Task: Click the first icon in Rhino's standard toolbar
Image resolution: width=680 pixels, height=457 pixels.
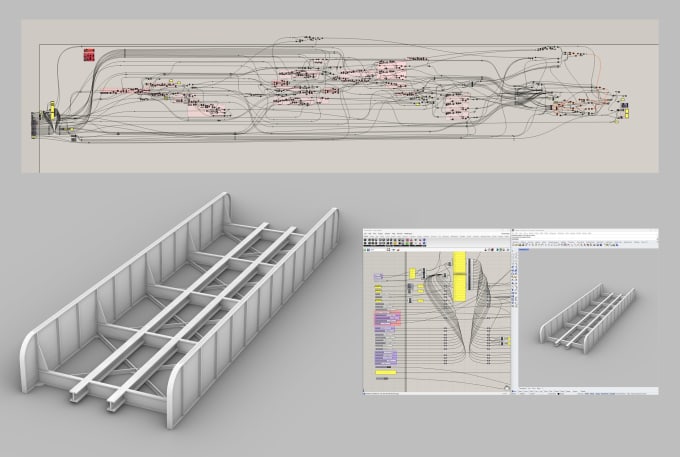Action: pos(513,245)
